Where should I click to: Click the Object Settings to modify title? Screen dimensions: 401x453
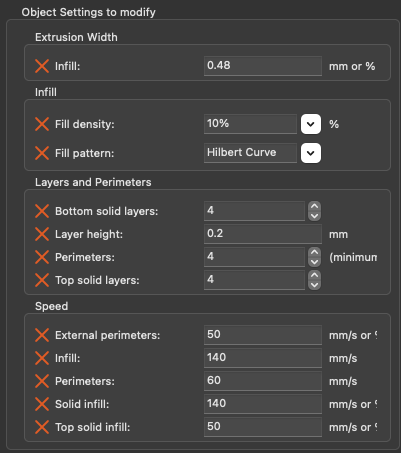[x=89, y=12]
